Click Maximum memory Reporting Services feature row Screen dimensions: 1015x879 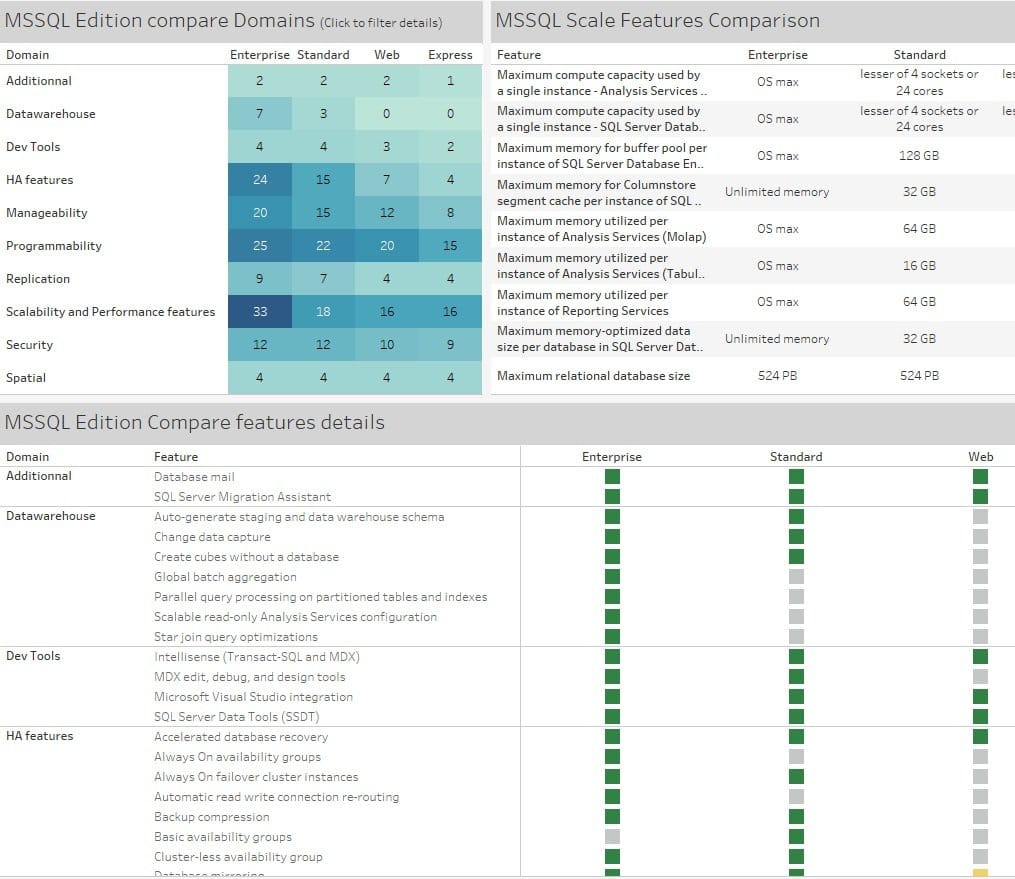coord(583,302)
